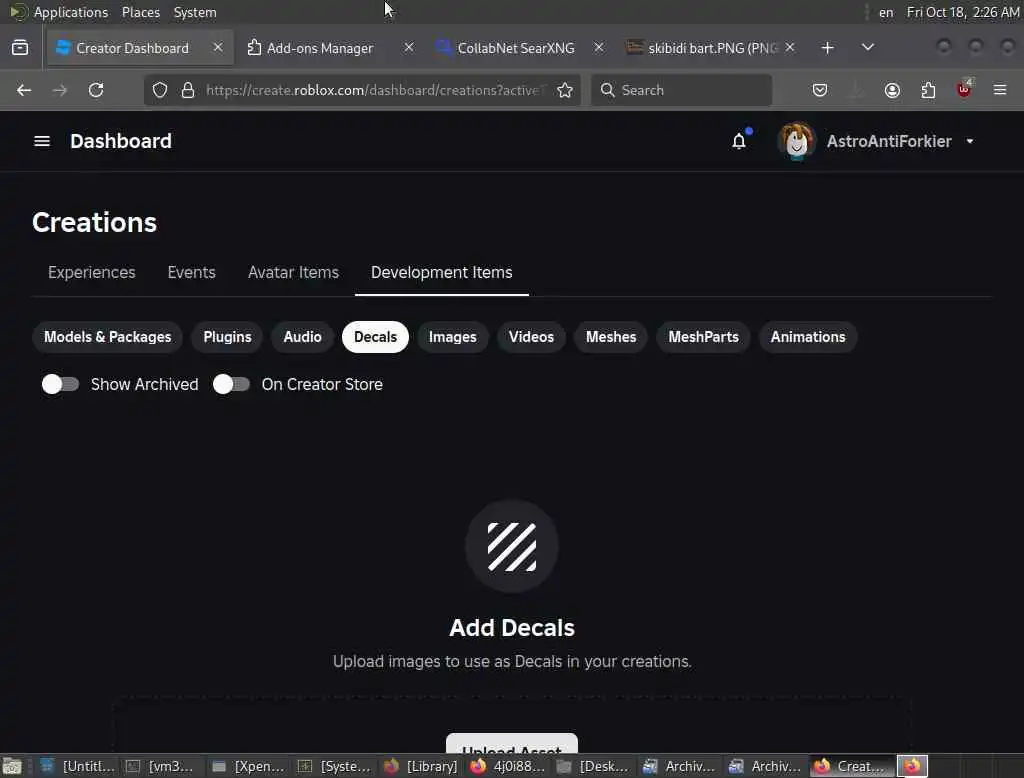Open the Firefox application menu
This screenshot has width=1024, height=778.
[1000, 90]
